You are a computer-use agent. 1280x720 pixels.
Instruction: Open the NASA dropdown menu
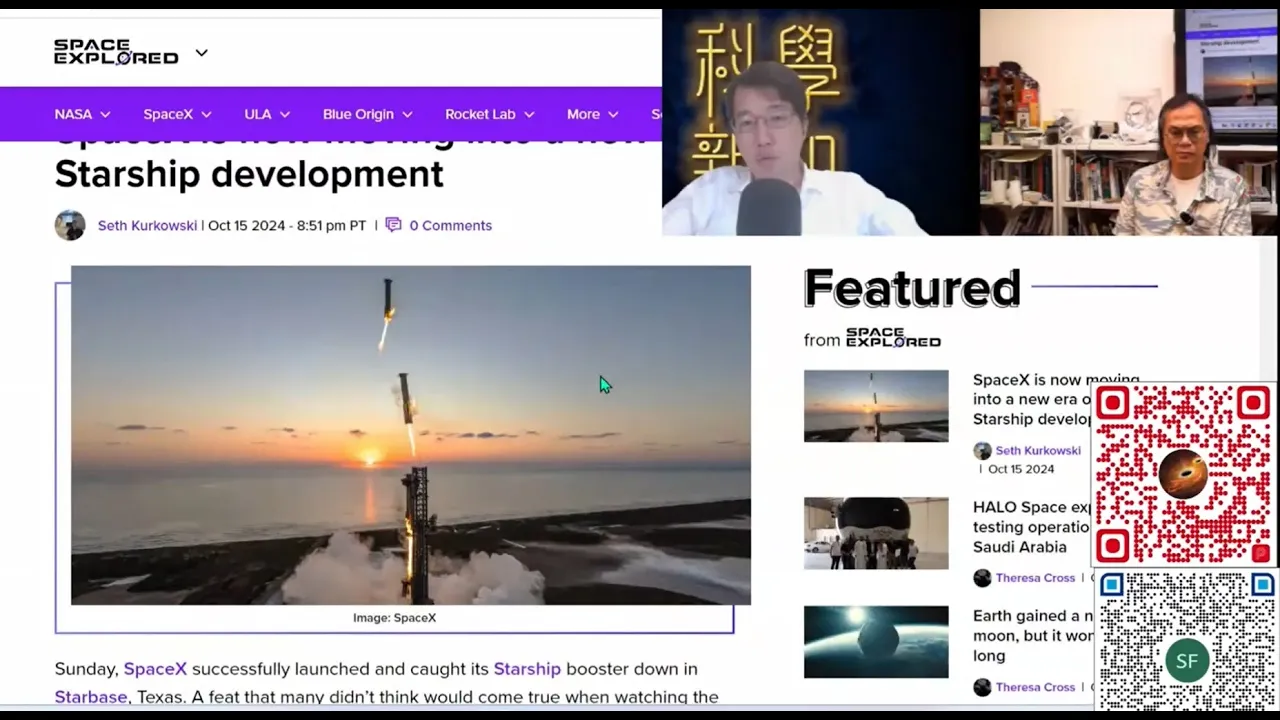pyautogui.click(x=82, y=114)
